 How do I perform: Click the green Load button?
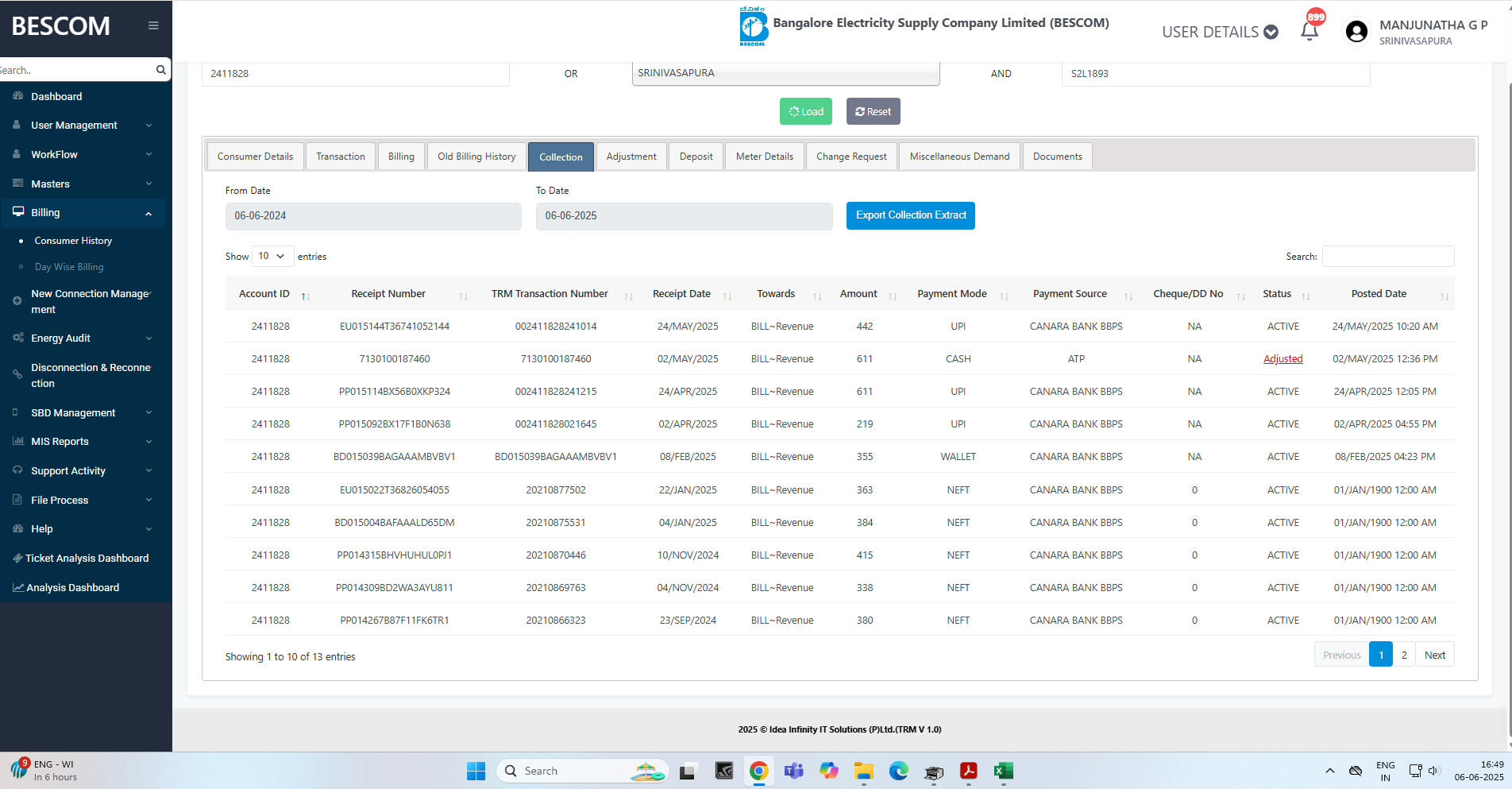tap(805, 111)
